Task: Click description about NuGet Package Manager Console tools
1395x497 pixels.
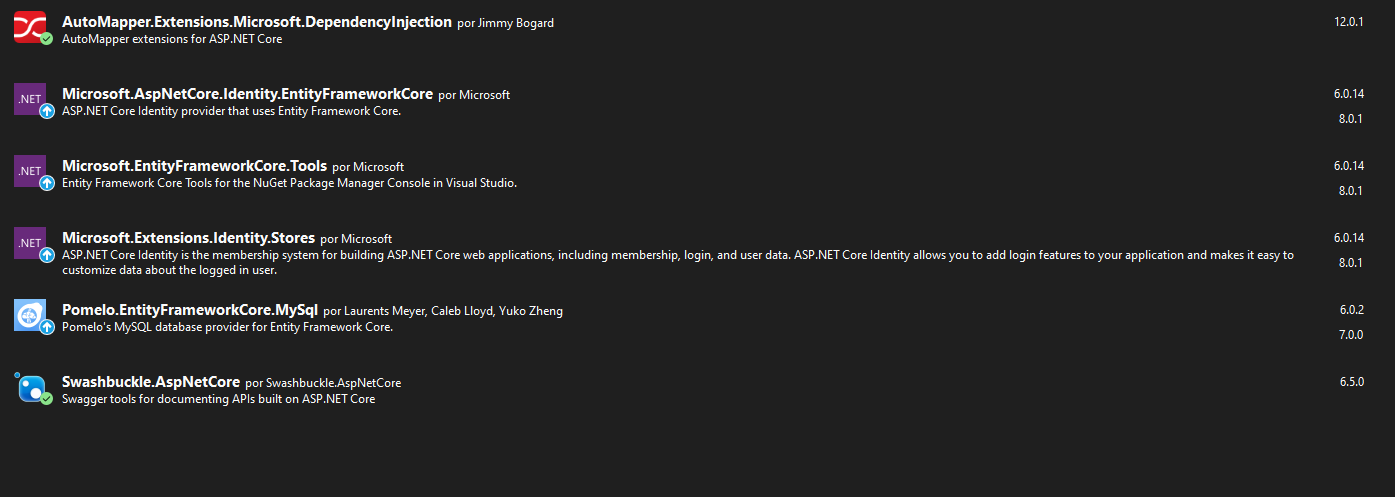Action: tap(289, 183)
